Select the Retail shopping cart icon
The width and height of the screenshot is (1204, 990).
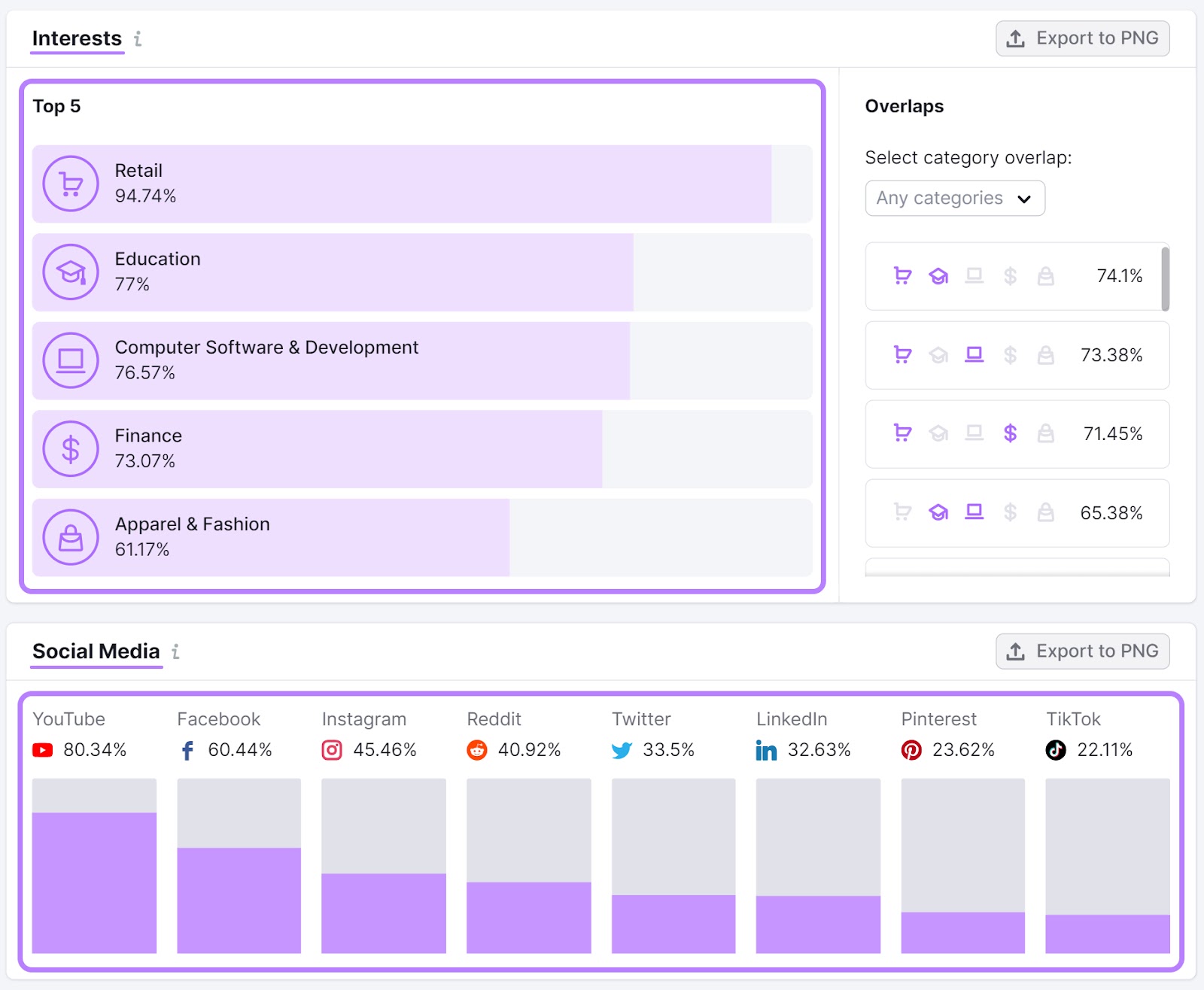click(70, 183)
